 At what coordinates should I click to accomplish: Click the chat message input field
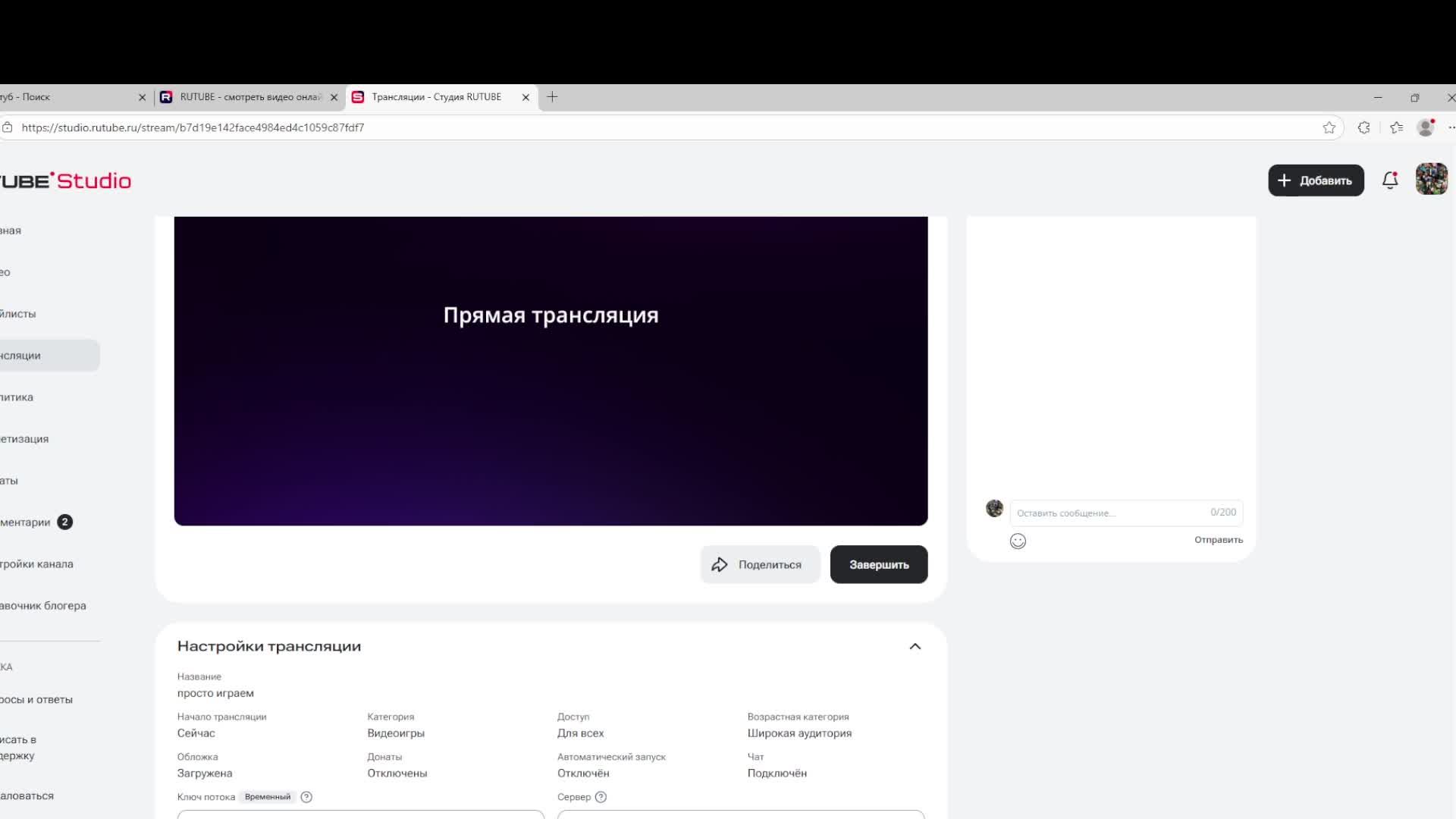pos(1100,513)
